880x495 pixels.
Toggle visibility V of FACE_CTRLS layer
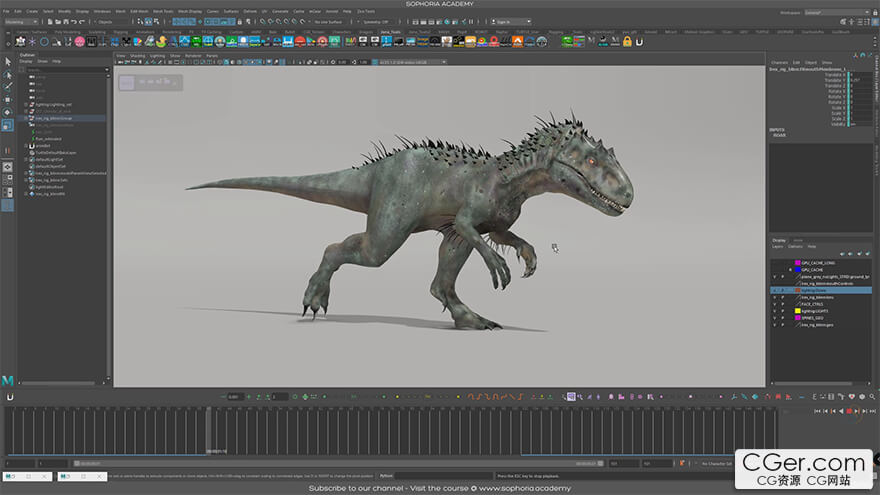pyautogui.click(x=774, y=304)
